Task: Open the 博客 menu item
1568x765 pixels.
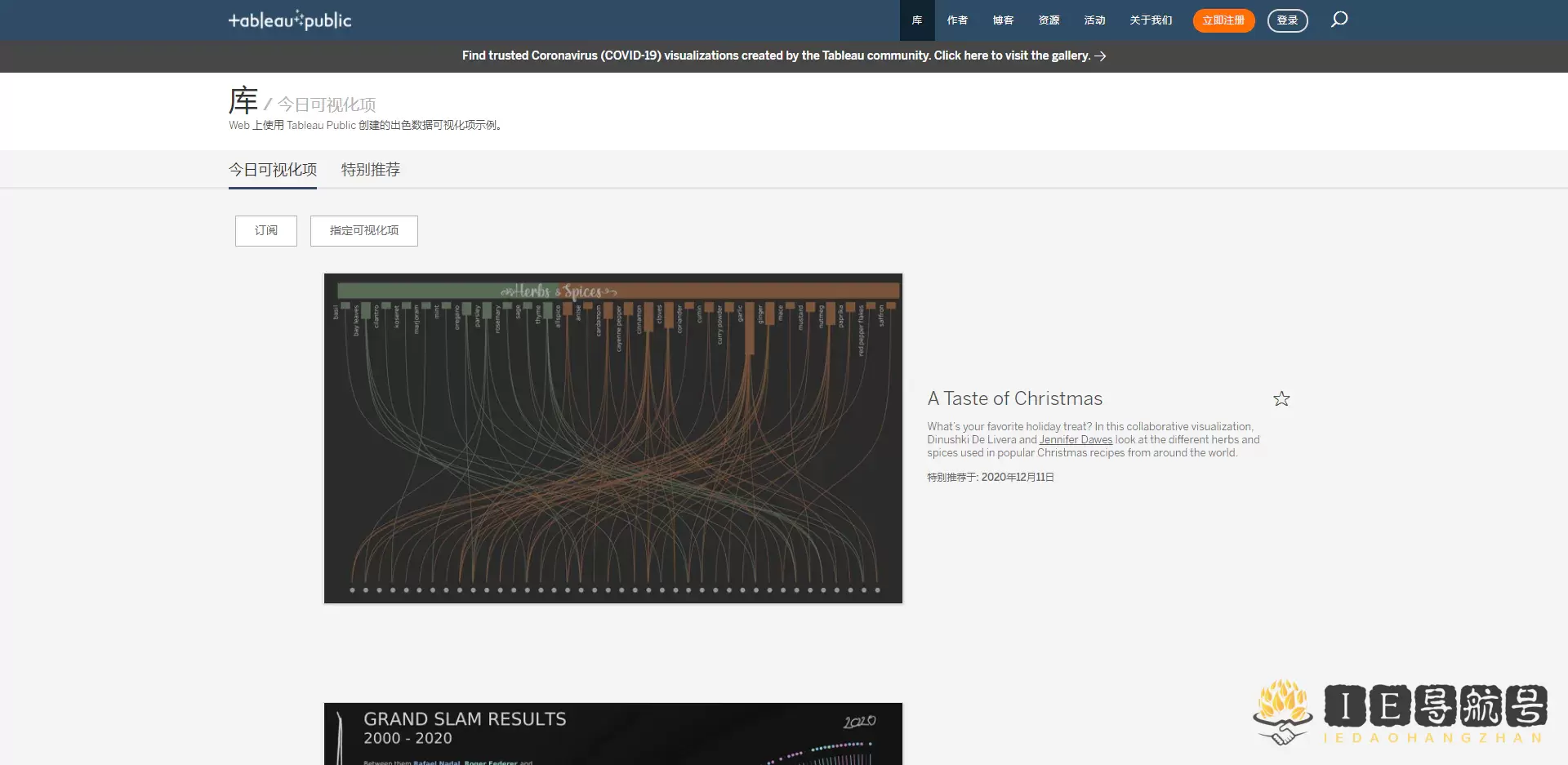Action: click(1003, 20)
